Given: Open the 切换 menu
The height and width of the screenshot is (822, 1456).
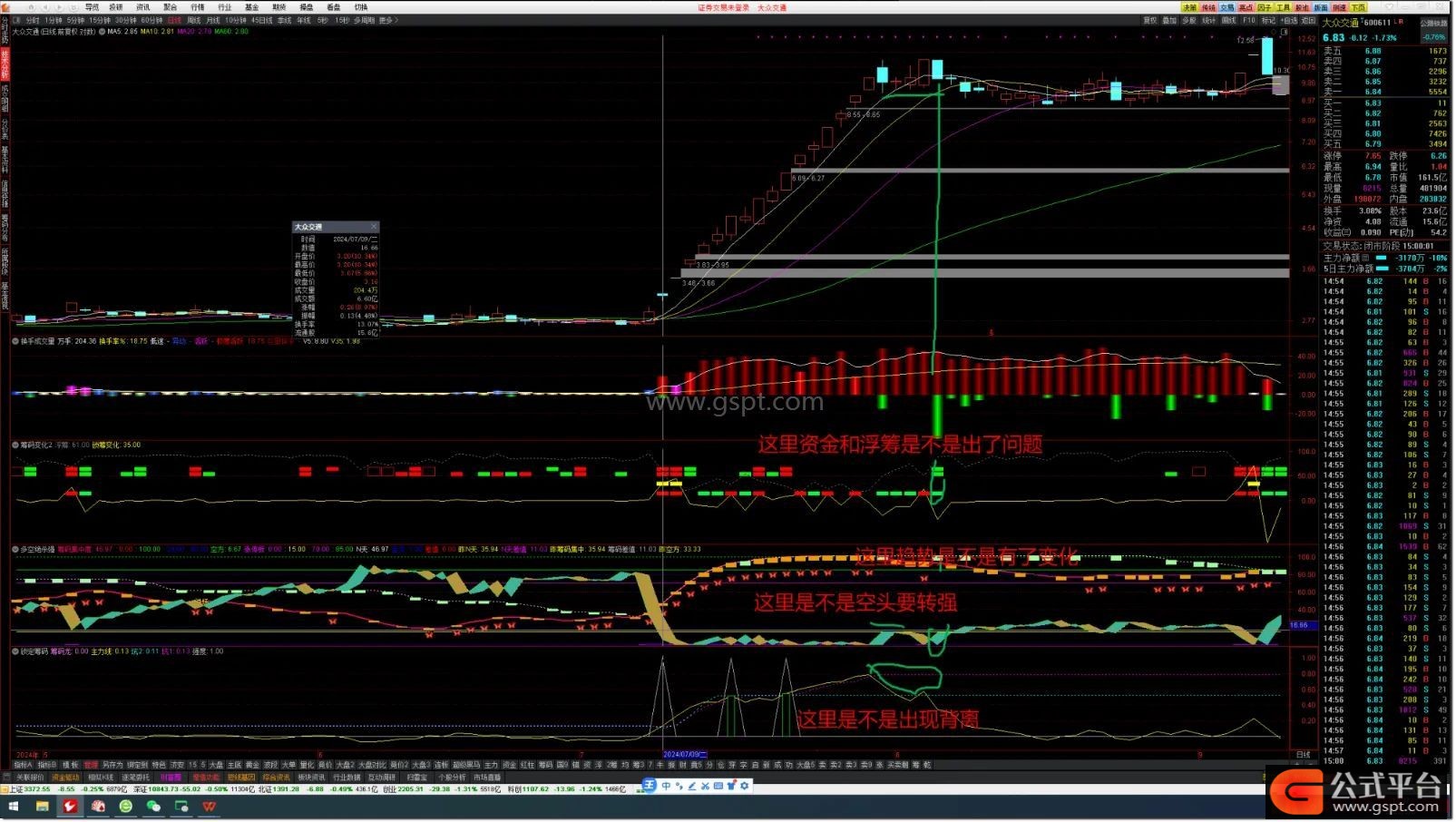Looking at the screenshot, I should [x=361, y=7].
